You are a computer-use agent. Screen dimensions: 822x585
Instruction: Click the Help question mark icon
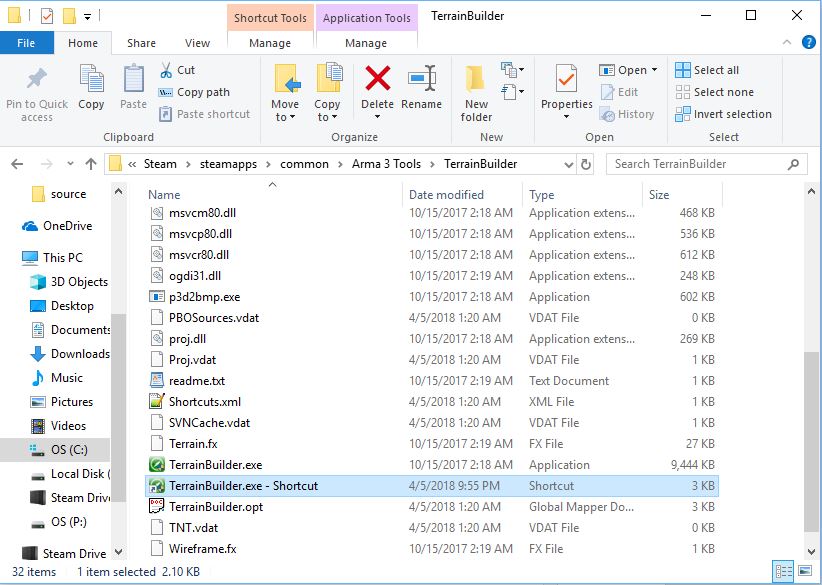808,42
